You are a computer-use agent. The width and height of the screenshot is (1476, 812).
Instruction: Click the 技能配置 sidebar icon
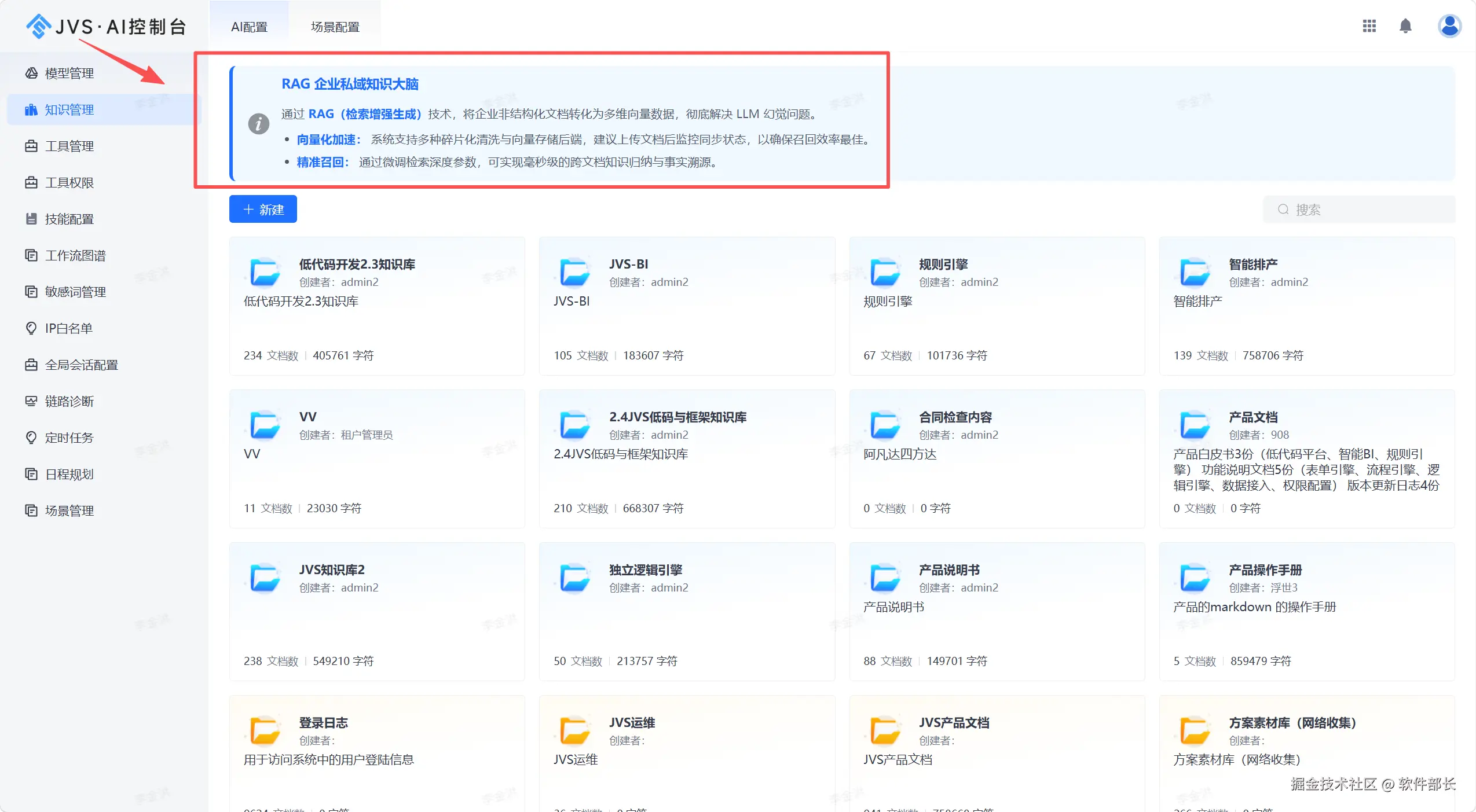click(x=31, y=219)
